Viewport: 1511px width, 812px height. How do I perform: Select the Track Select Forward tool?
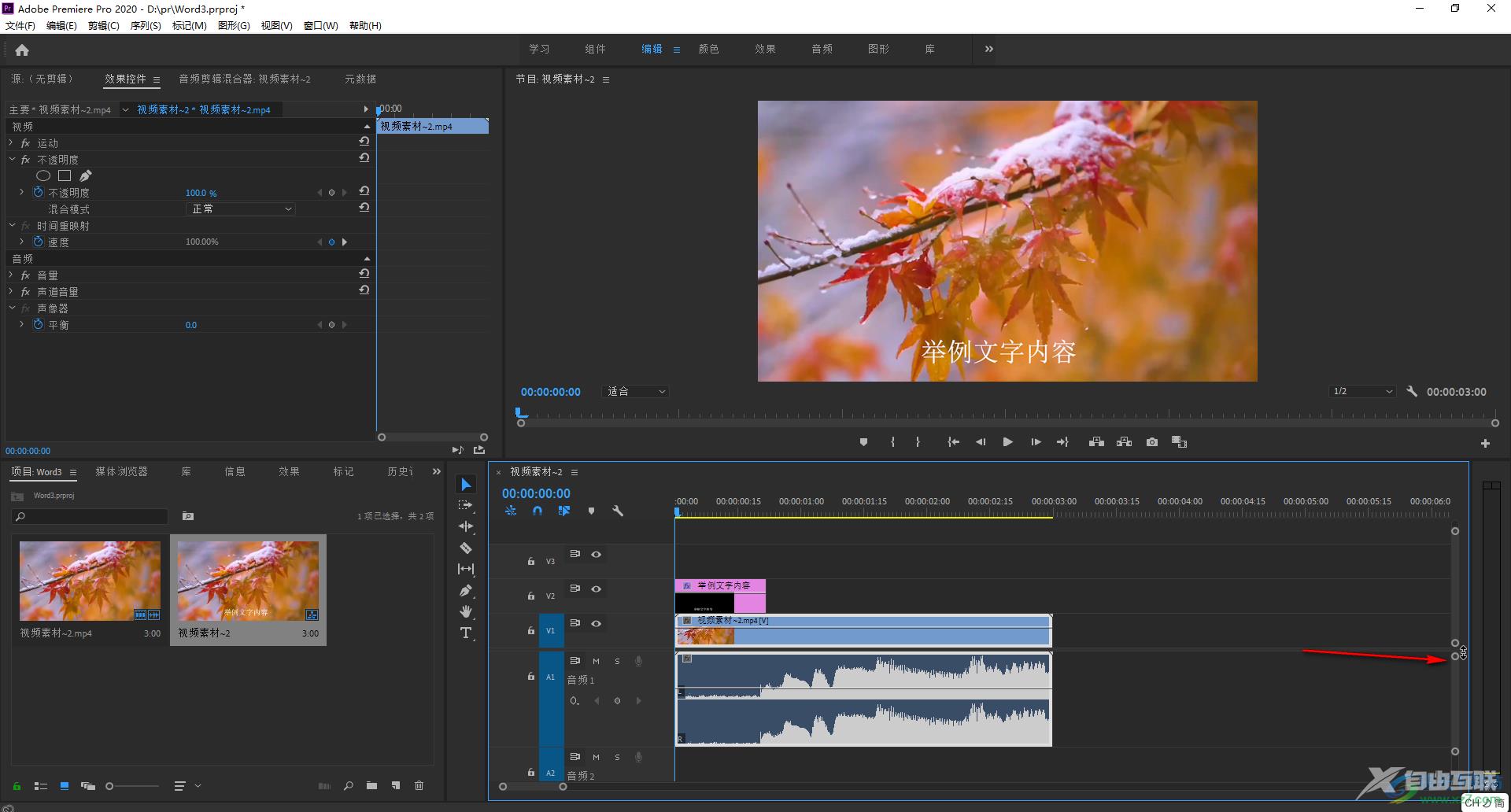[466, 505]
